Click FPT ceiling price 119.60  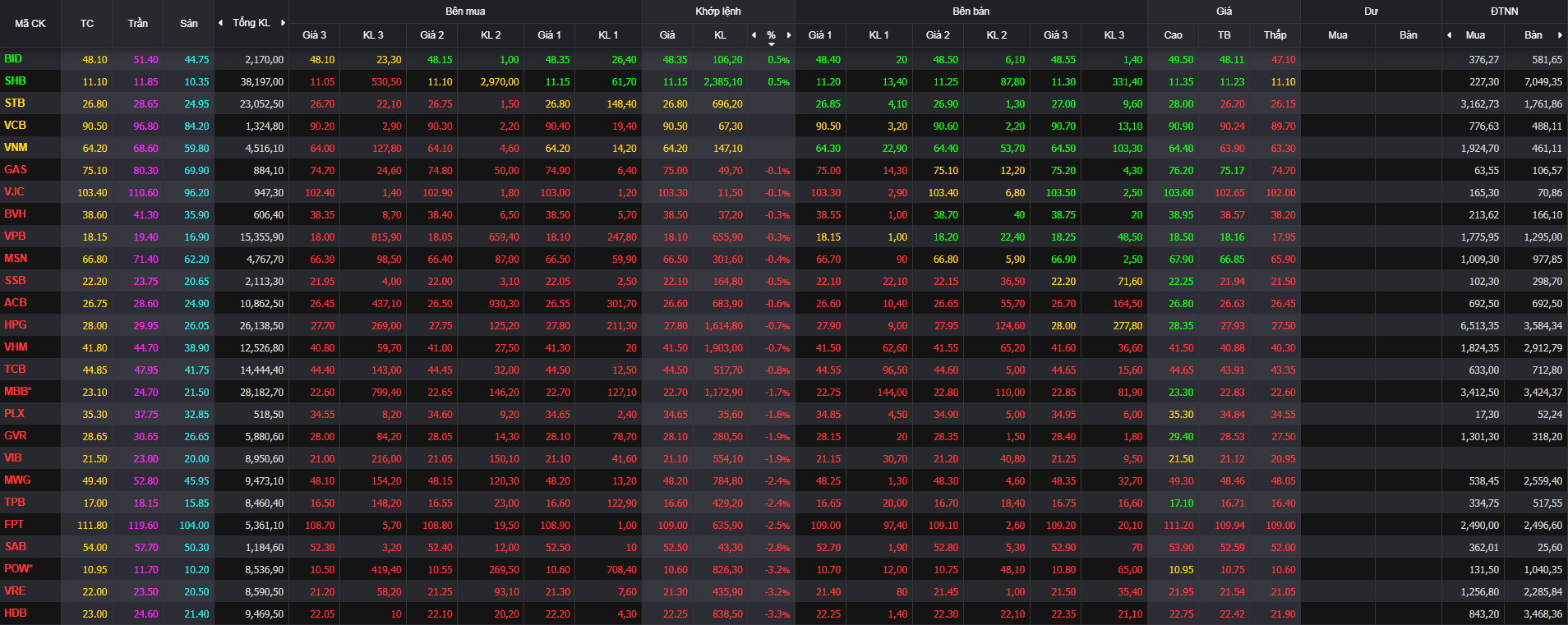point(143,526)
